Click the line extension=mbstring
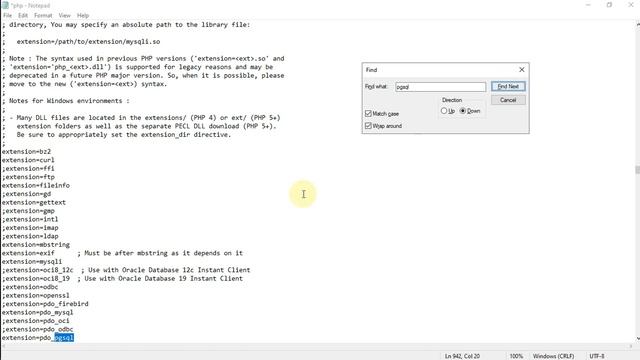This screenshot has height=360, width=640. (36, 245)
